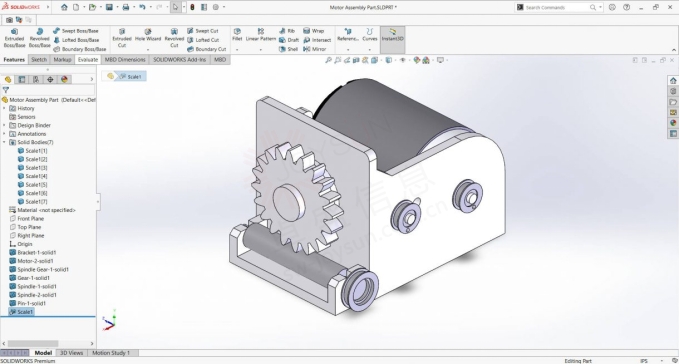Screen dimensions: 679x364
Task: Toggle the Instant3D button
Action: 392,35
